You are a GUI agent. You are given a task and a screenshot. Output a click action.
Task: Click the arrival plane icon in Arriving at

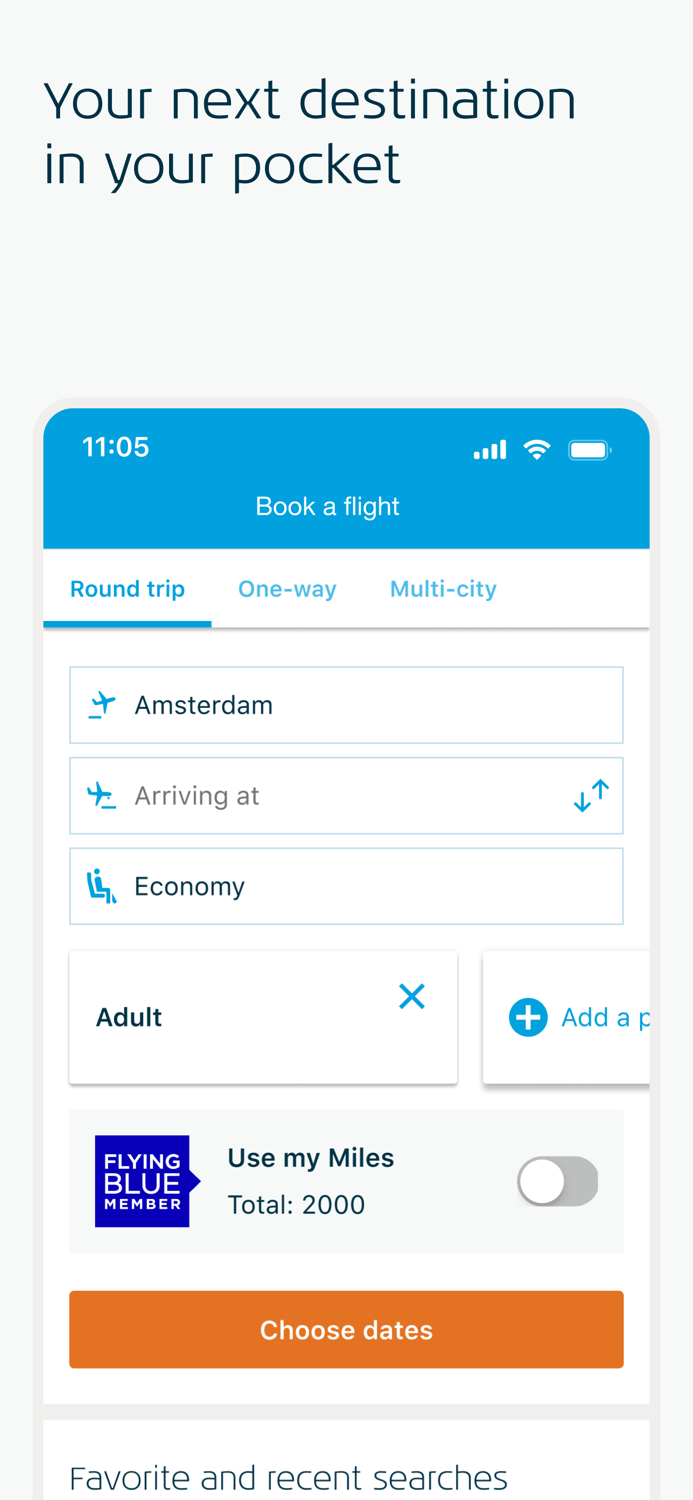[100, 795]
